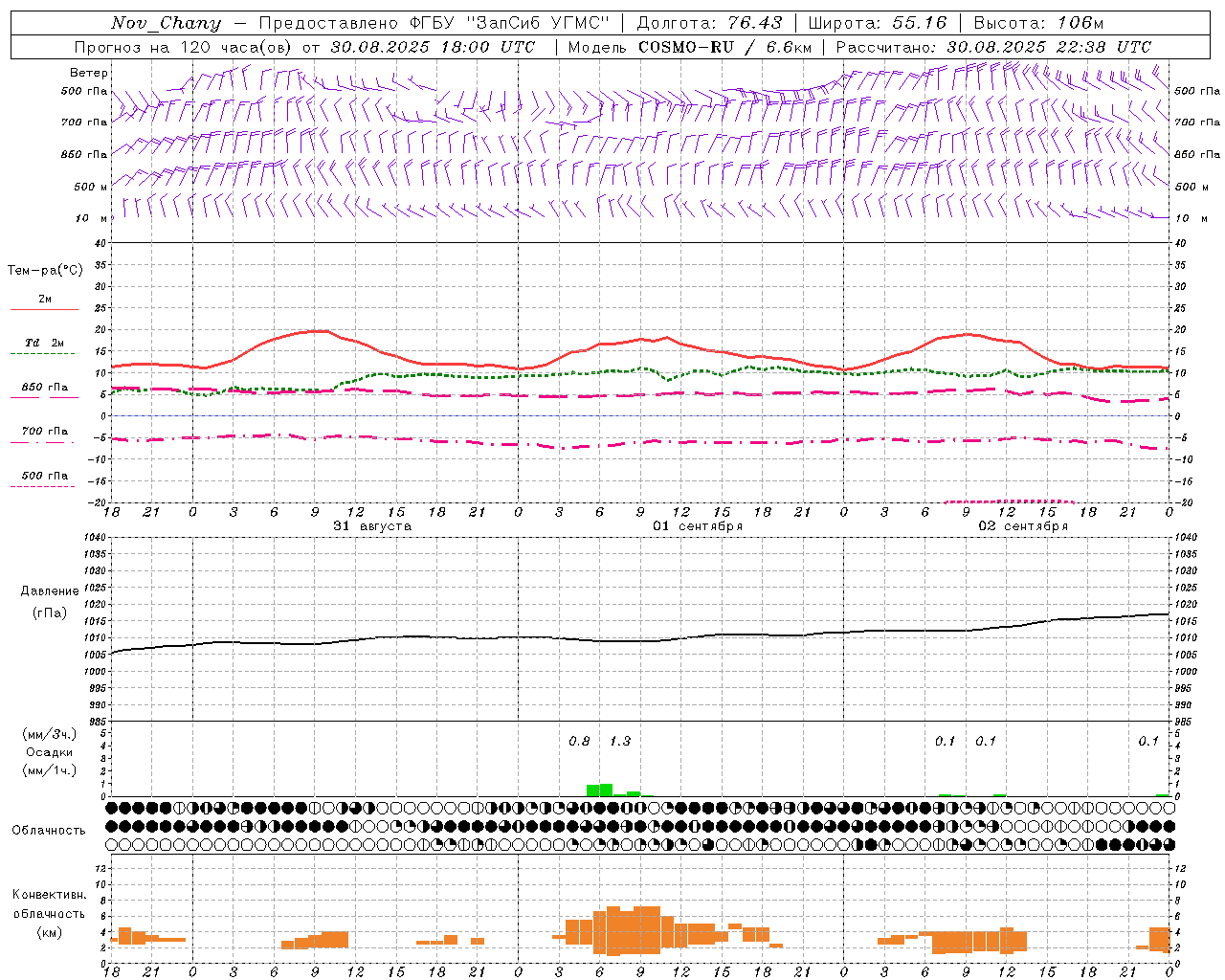The width and height of the screenshot is (1225, 980).
Task: Select the elevation text Высота: 106м
Action: click(x=1038, y=23)
